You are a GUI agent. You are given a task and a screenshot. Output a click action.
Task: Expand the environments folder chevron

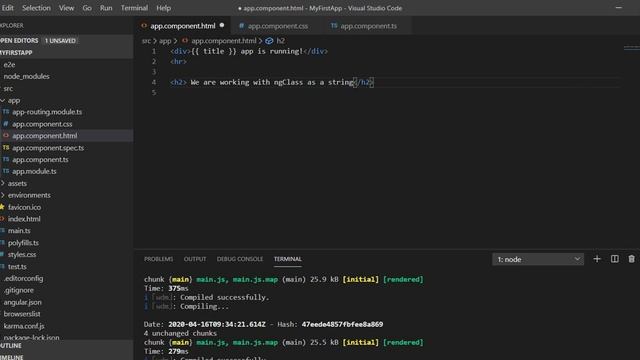click(3, 195)
